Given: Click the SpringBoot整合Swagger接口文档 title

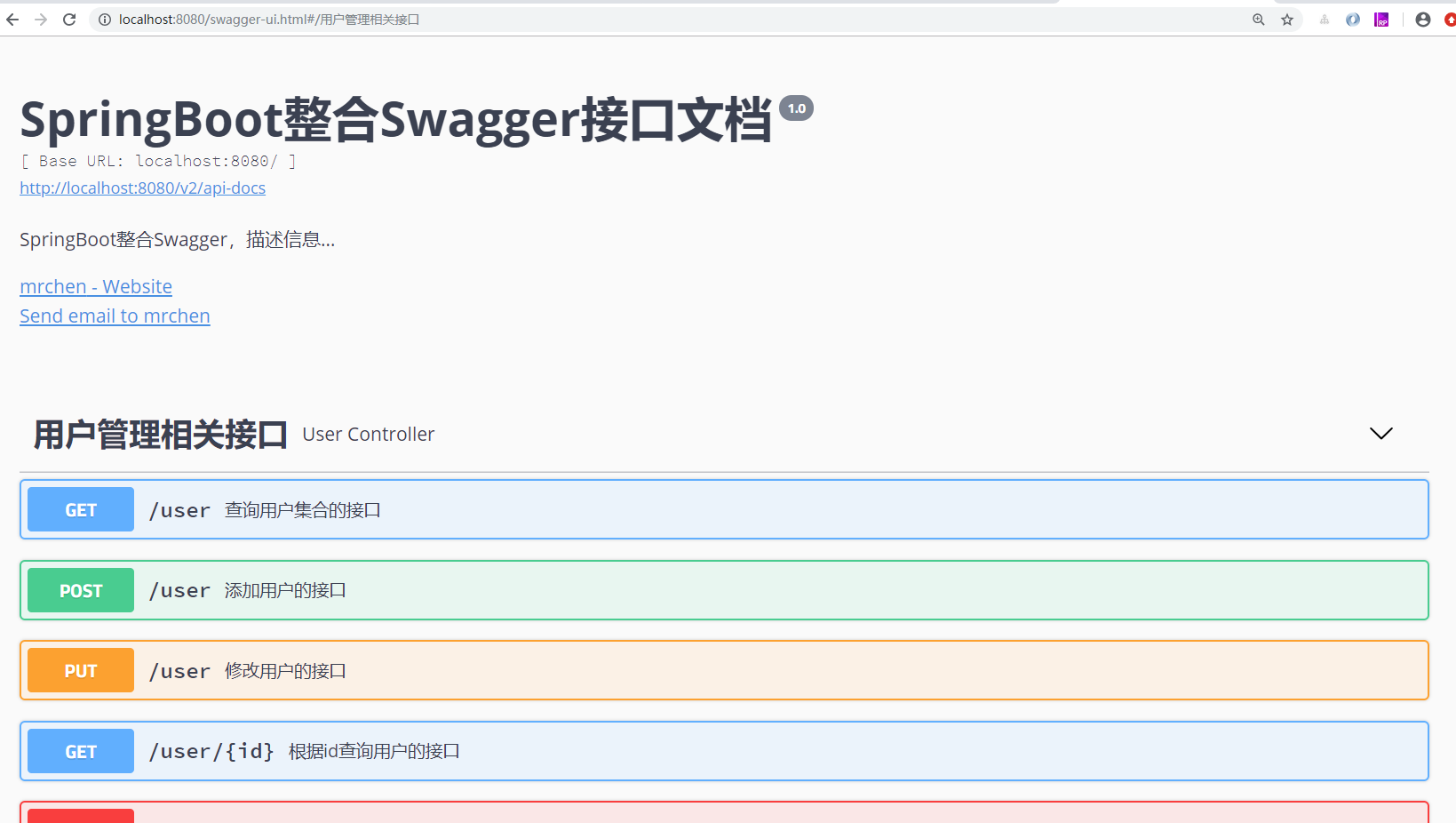Looking at the screenshot, I should (395, 120).
